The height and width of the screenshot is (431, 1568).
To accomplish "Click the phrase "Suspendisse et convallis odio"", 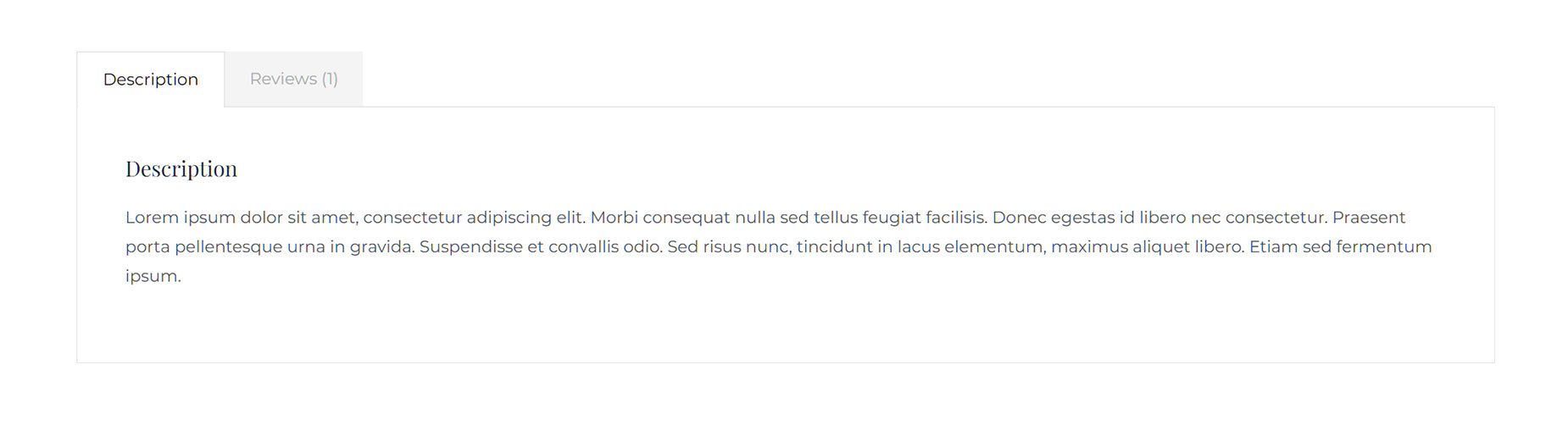I will (x=541, y=247).
